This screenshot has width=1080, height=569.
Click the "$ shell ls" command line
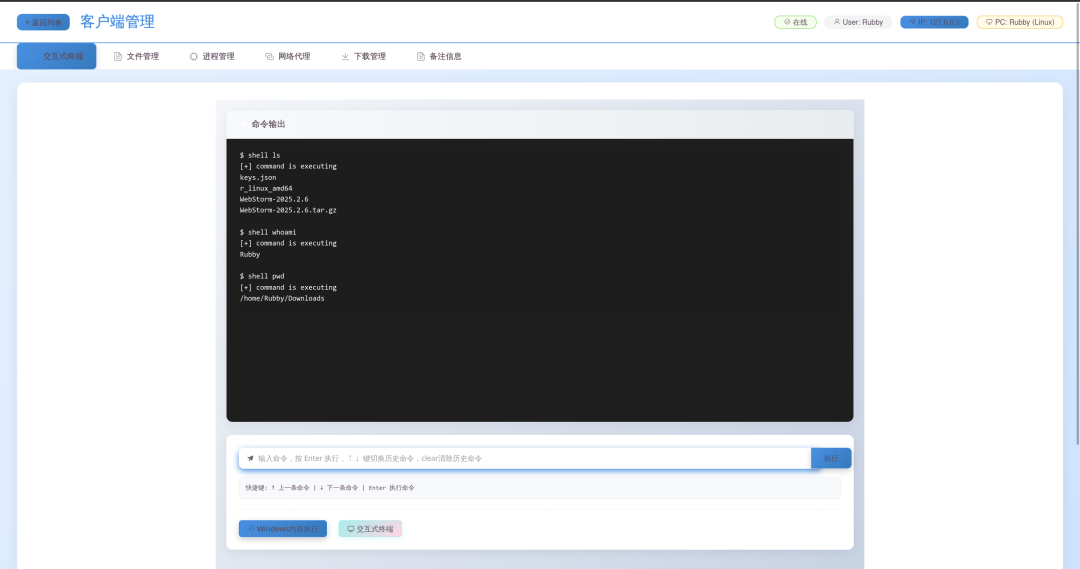click(260, 155)
